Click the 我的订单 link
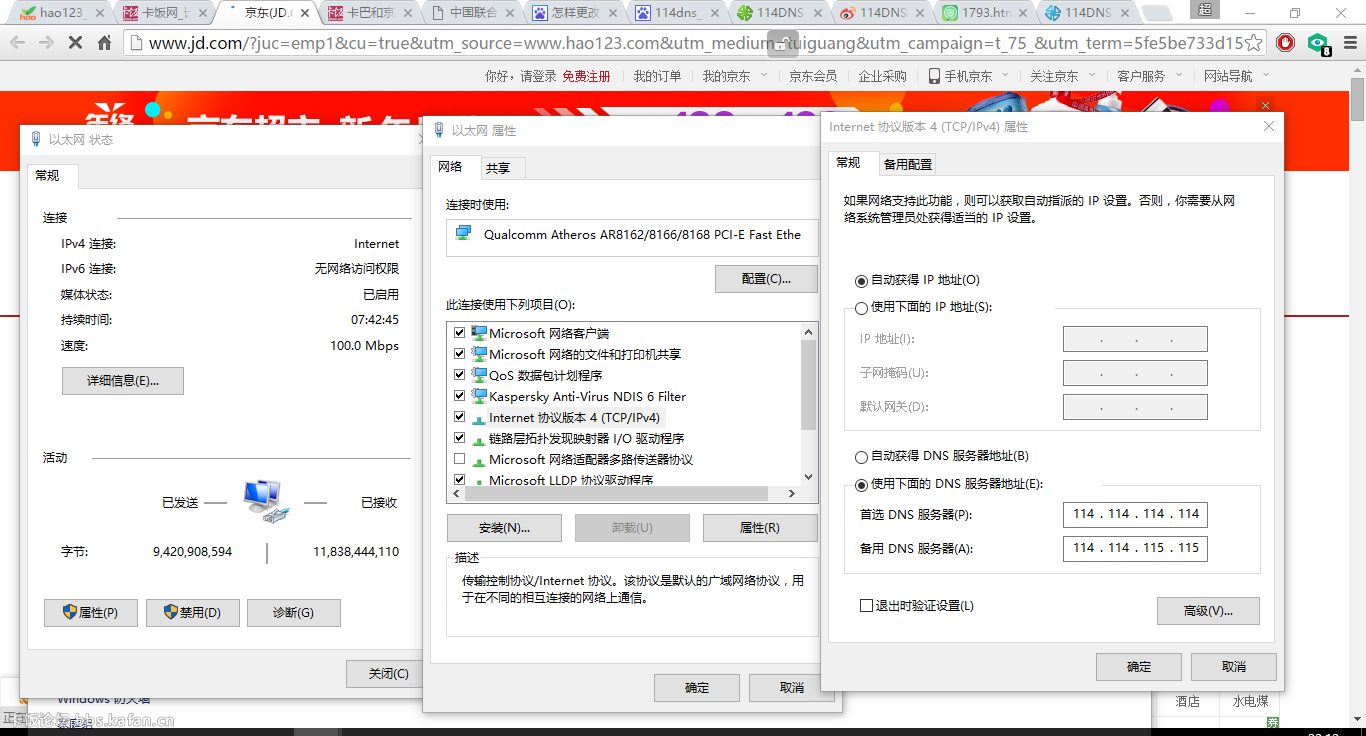Screen dimensions: 1366x736 pyautogui.click(x=657, y=76)
